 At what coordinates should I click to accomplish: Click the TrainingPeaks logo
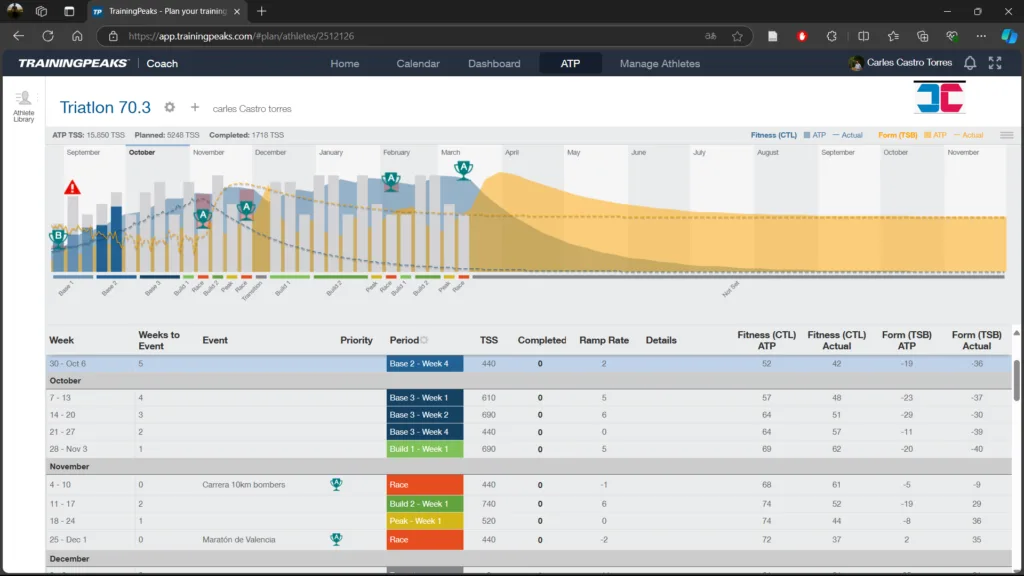[73, 63]
